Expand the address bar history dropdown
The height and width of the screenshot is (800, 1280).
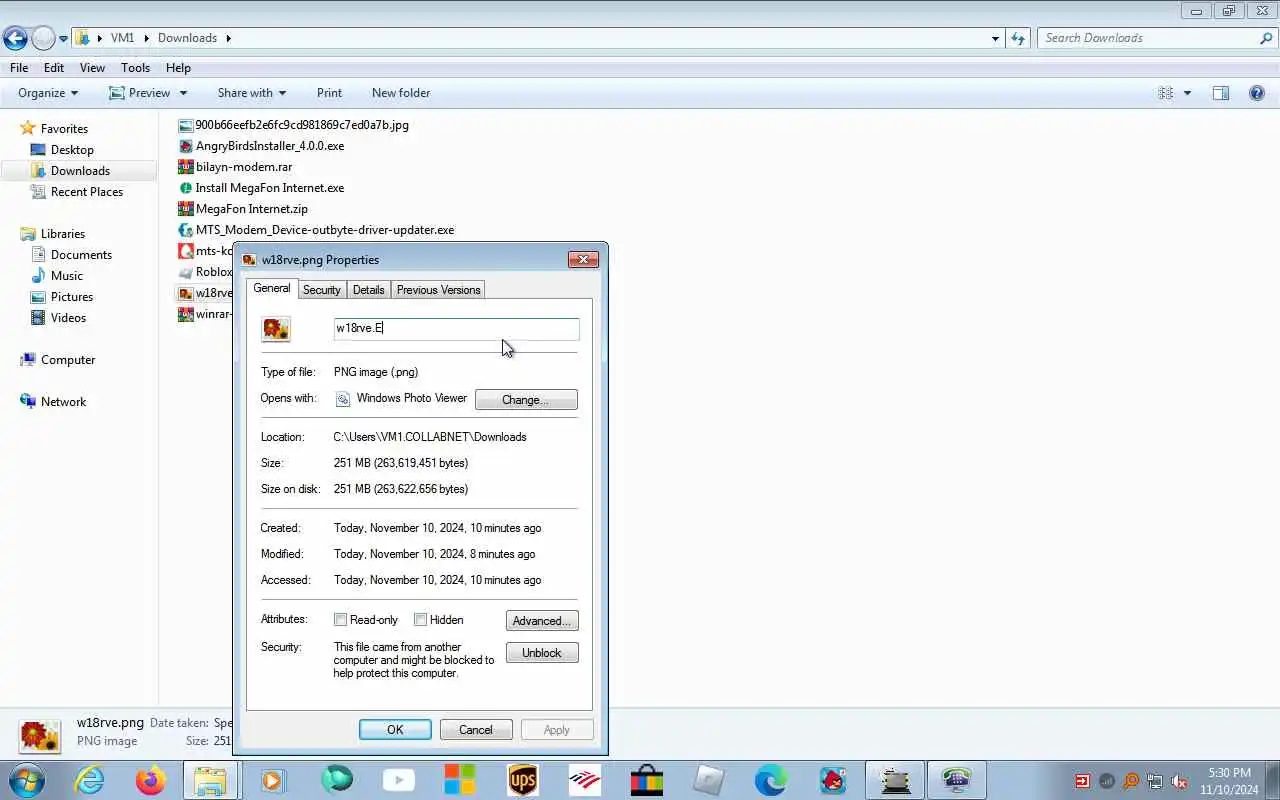coord(995,38)
